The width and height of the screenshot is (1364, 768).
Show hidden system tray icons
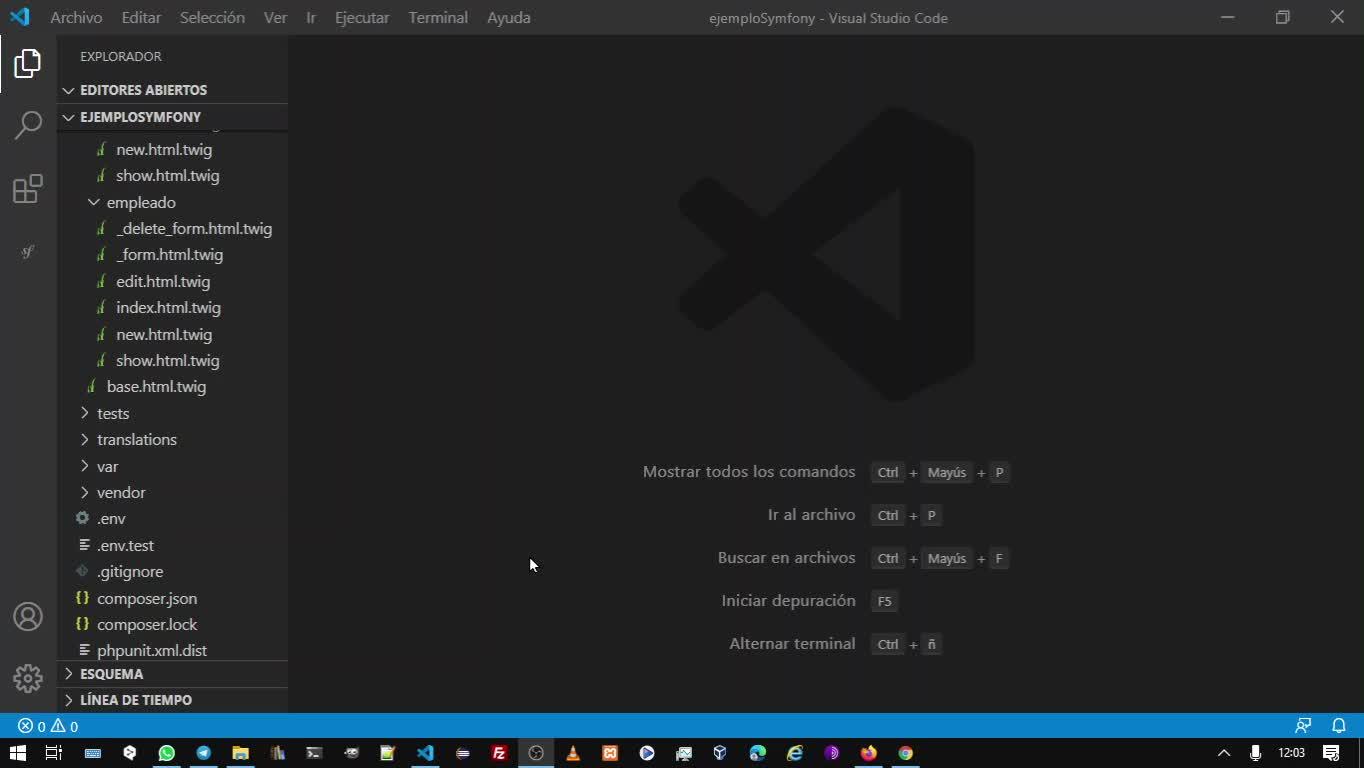(x=1223, y=753)
